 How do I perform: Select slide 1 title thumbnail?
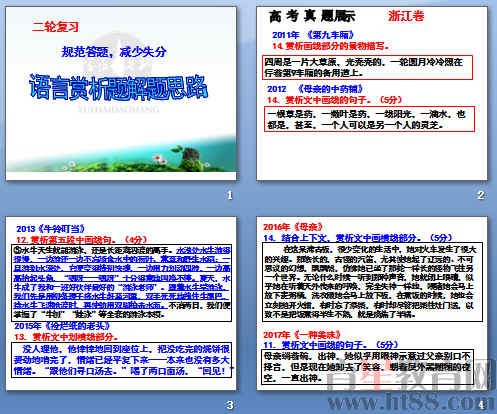point(121,94)
